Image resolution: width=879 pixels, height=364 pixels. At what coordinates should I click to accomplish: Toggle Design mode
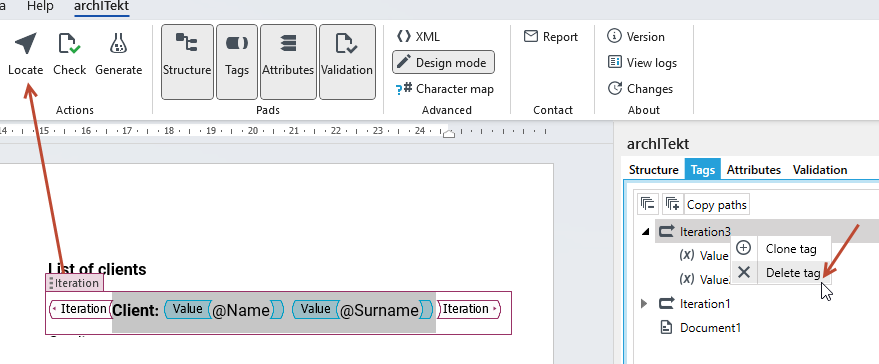point(443,62)
